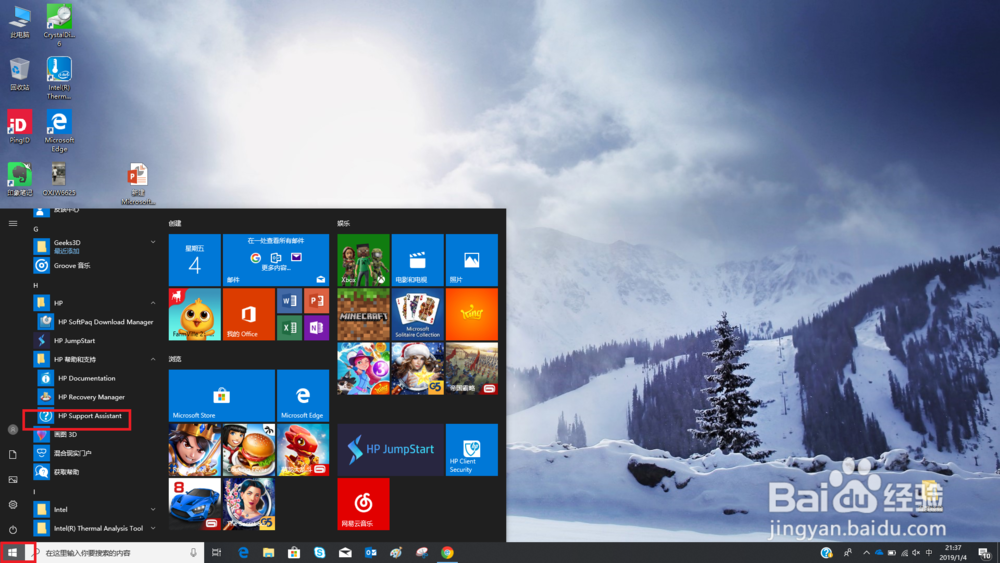Select the 回收站 recycle bin desktop icon

[19, 74]
